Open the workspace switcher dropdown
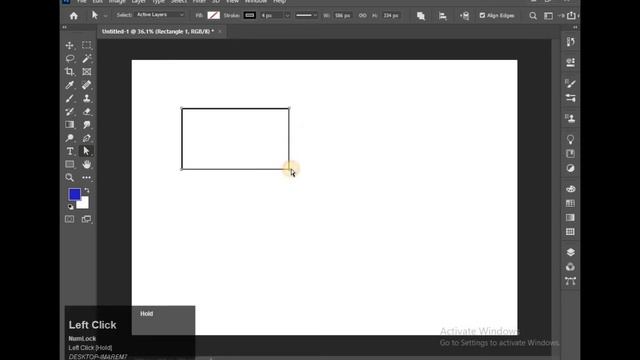Image resolution: width=640 pixels, height=360 pixels. point(549,16)
